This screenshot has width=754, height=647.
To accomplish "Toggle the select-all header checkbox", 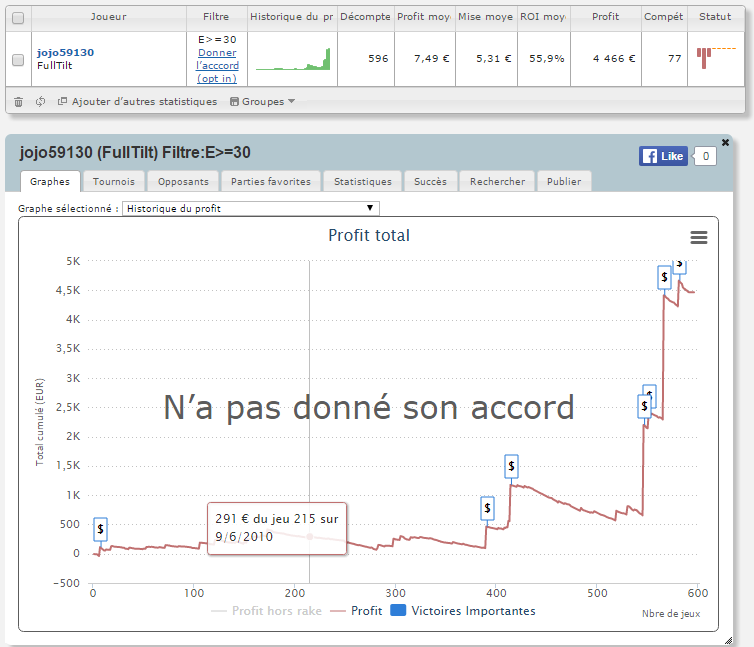I will (x=17, y=17).
